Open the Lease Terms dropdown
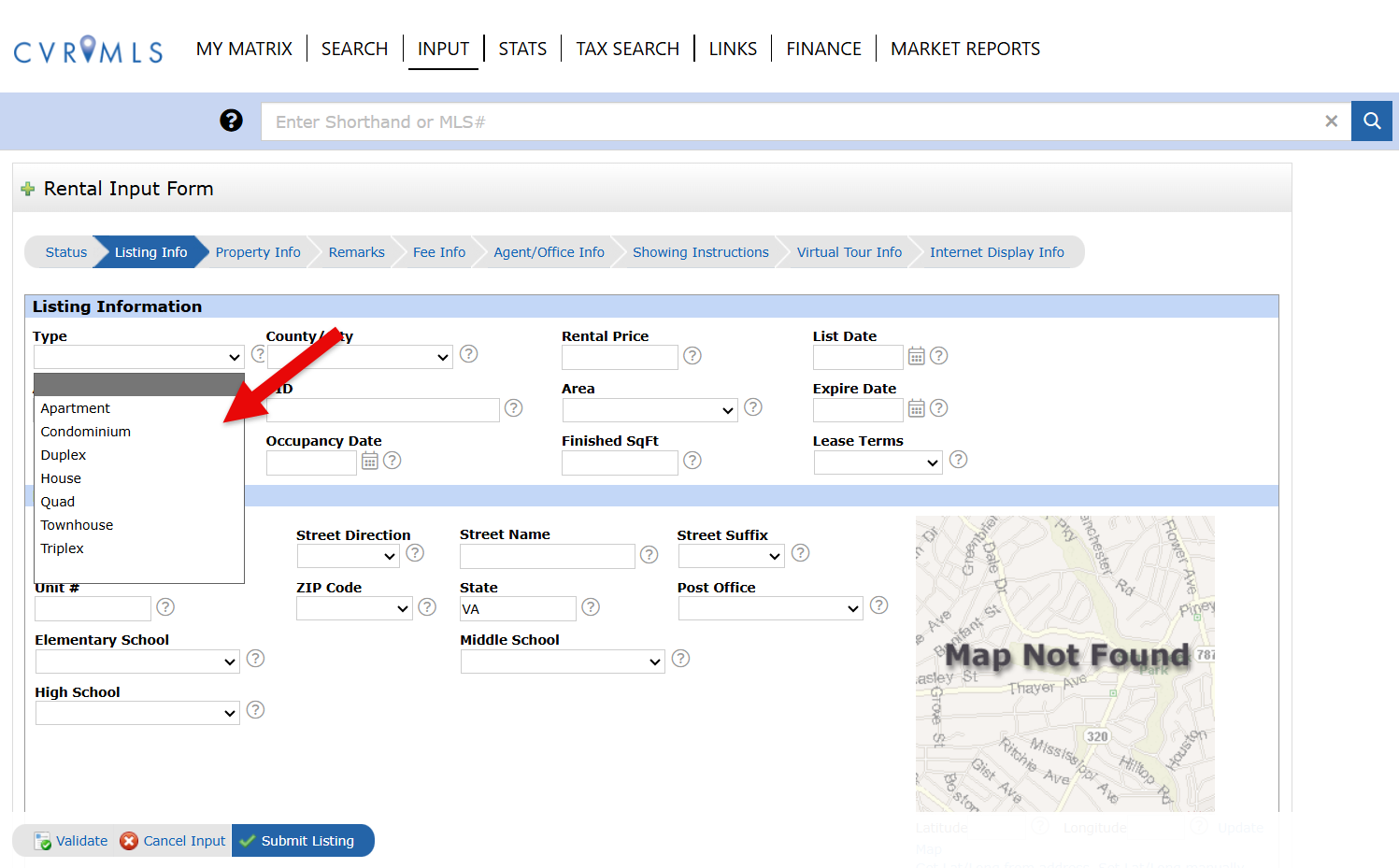 (878, 462)
